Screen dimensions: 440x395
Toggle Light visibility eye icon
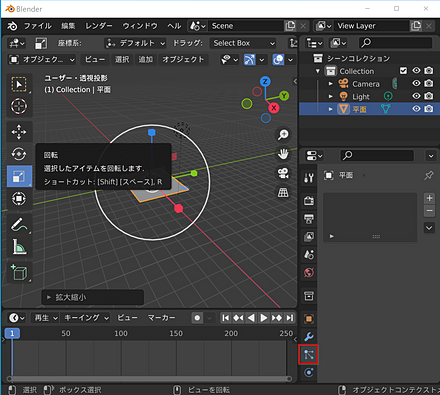(x=416, y=96)
